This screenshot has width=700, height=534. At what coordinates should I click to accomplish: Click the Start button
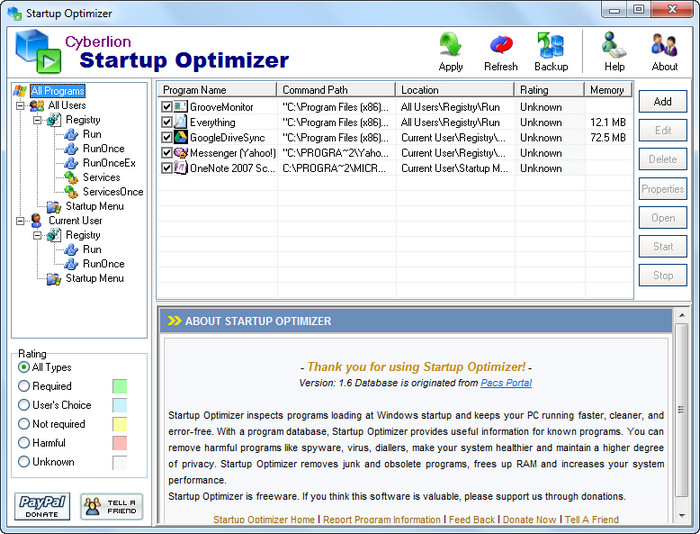[x=662, y=246]
